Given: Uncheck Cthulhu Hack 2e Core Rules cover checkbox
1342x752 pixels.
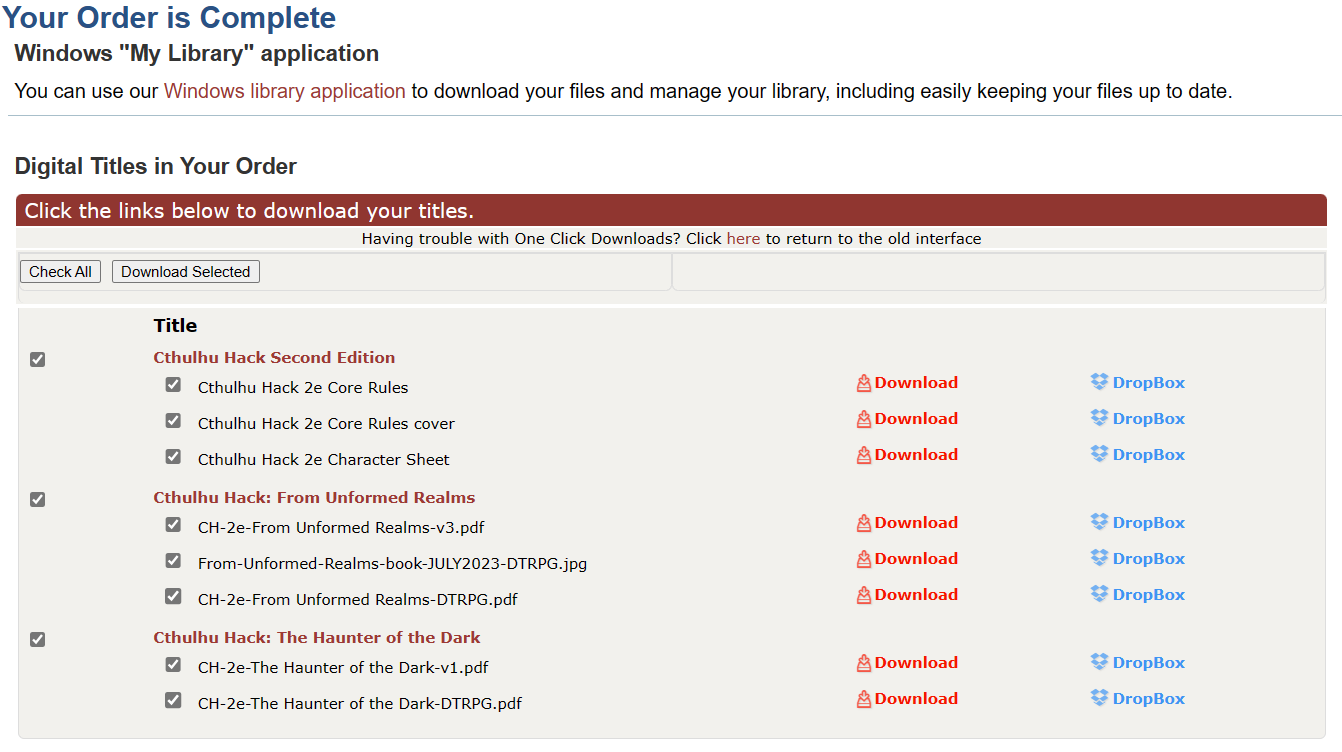Looking at the screenshot, I should (x=173, y=421).
